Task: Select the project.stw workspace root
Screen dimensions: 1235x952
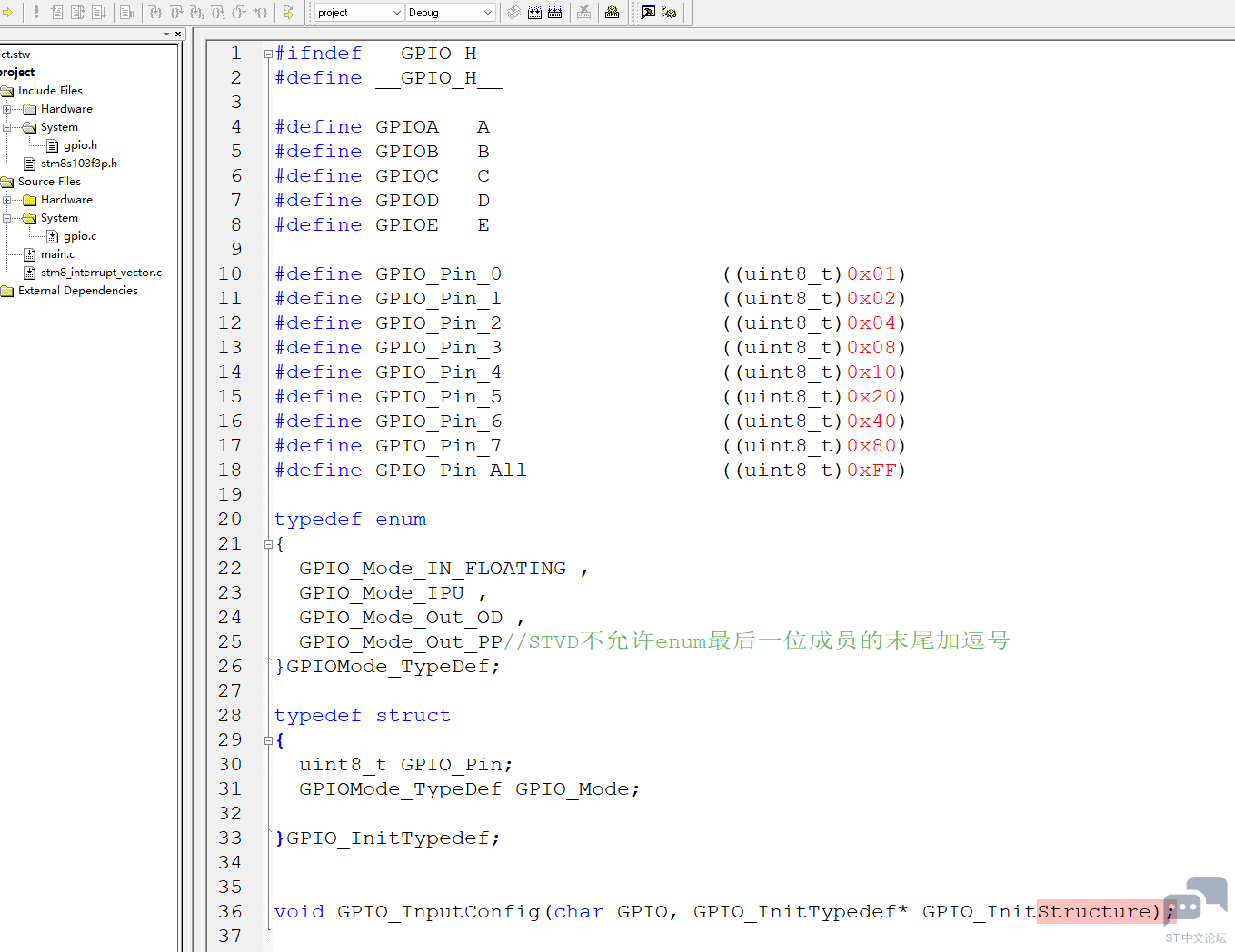Action: coord(15,55)
